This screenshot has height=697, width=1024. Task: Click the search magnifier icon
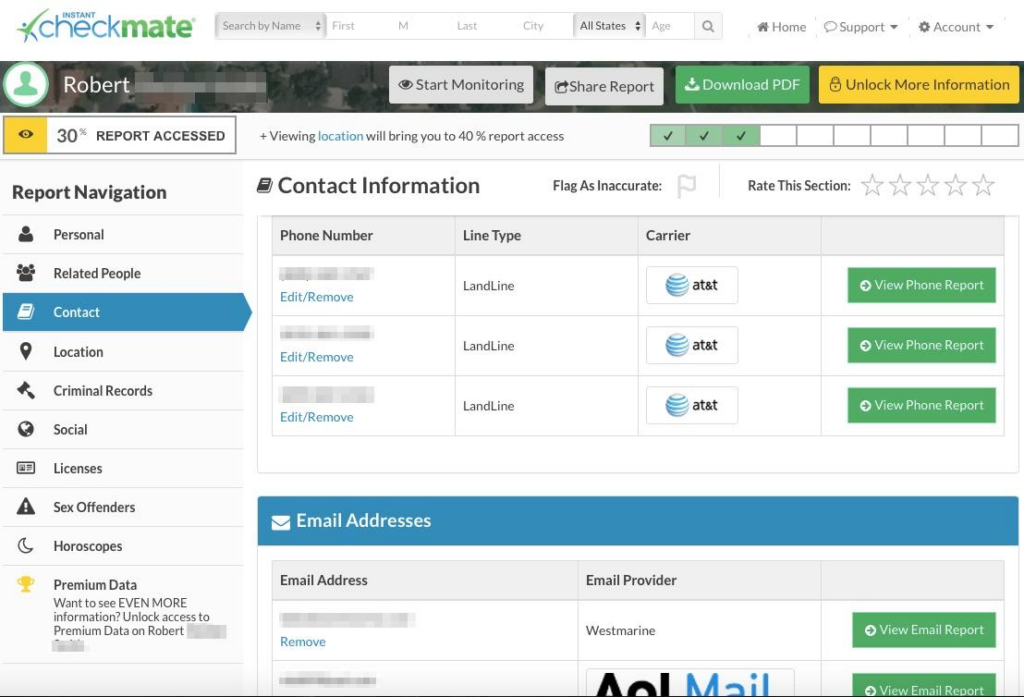(708, 26)
